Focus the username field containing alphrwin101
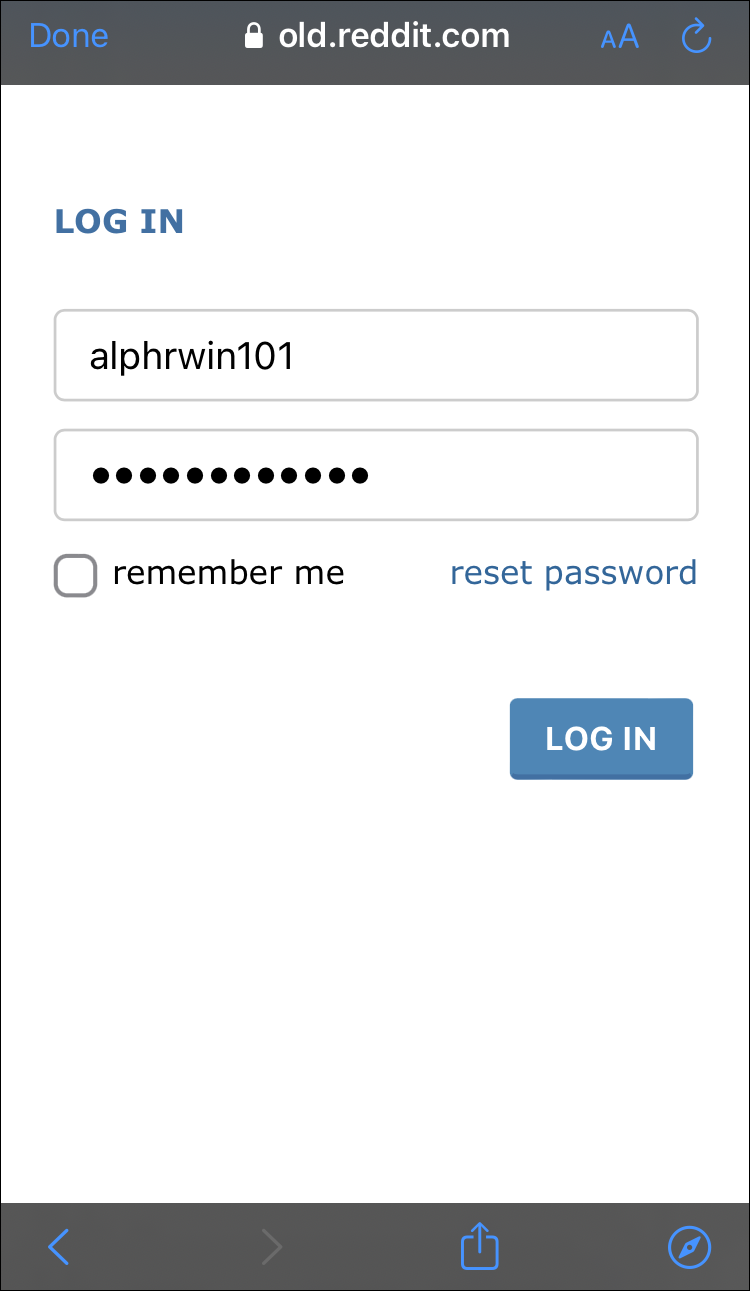The width and height of the screenshot is (750, 1291). coord(376,355)
